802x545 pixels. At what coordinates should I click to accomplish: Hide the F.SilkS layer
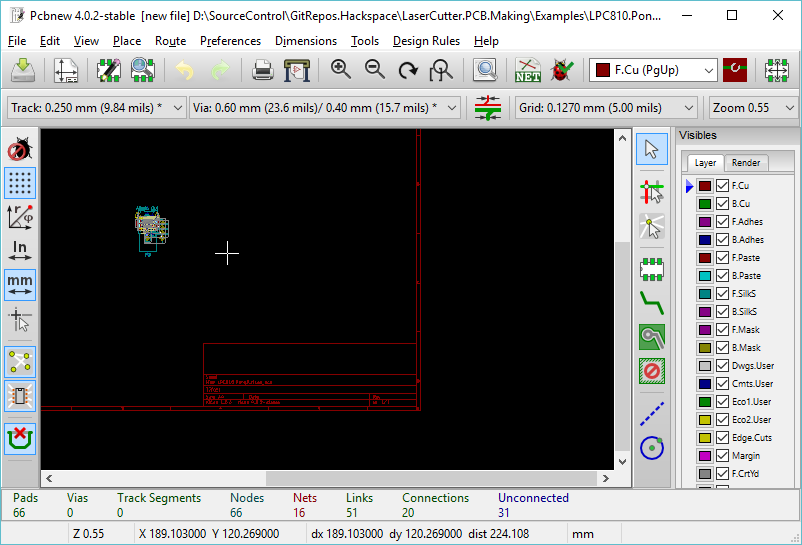(x=722, y=293)
